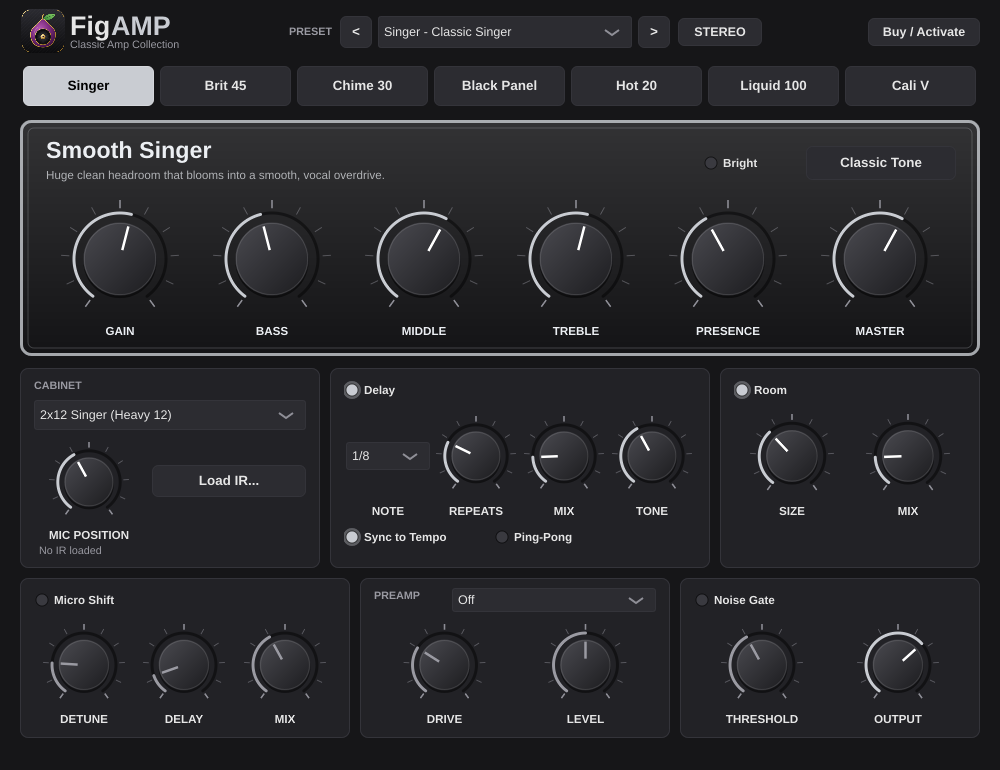
Task: Click the delay MIX knob
Action: 564,455
